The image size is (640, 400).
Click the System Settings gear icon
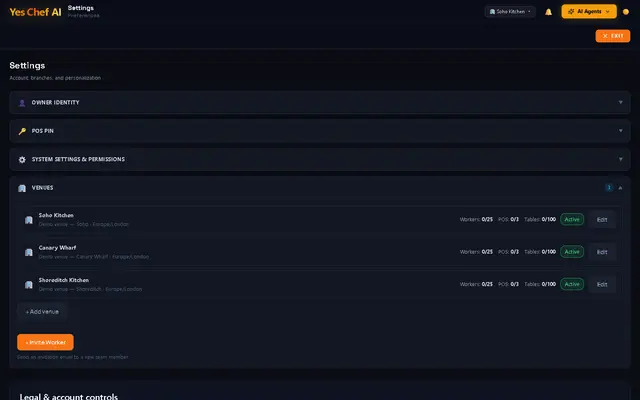(22, 160)
